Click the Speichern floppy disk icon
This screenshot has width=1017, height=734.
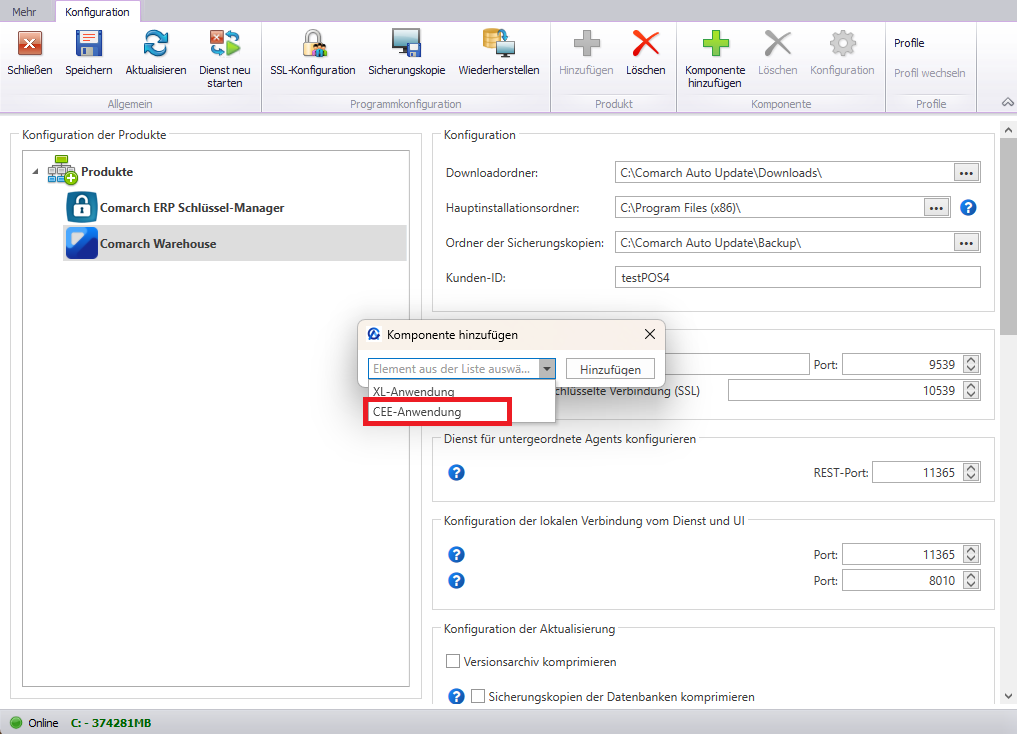click(89, 44)
